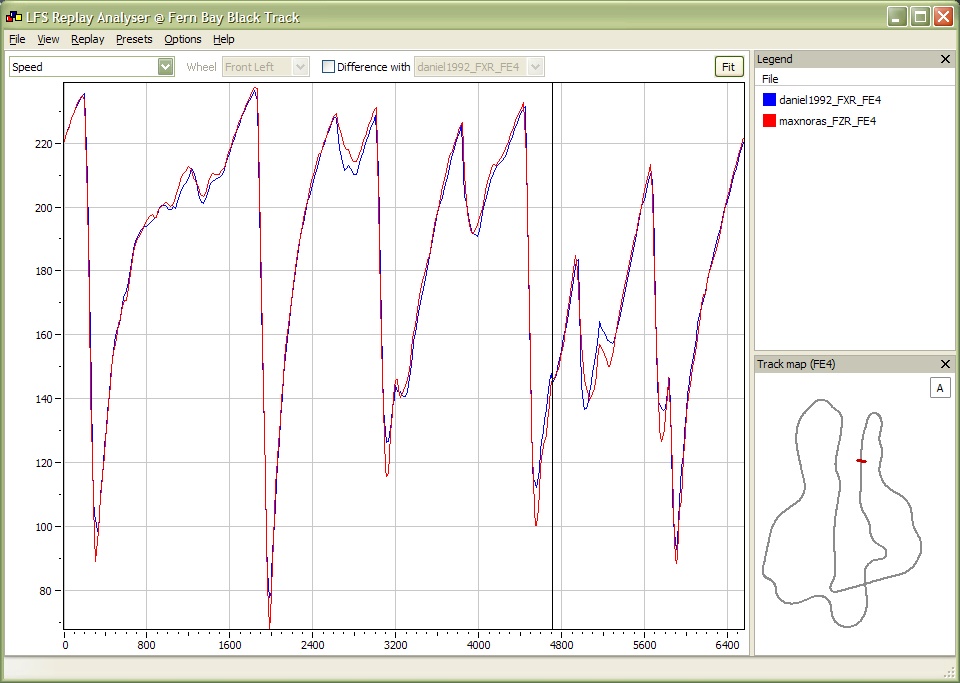The width and height of the screenshot is (960, 683).
Task: Open the Presets menu
Action: click(134, 39)
